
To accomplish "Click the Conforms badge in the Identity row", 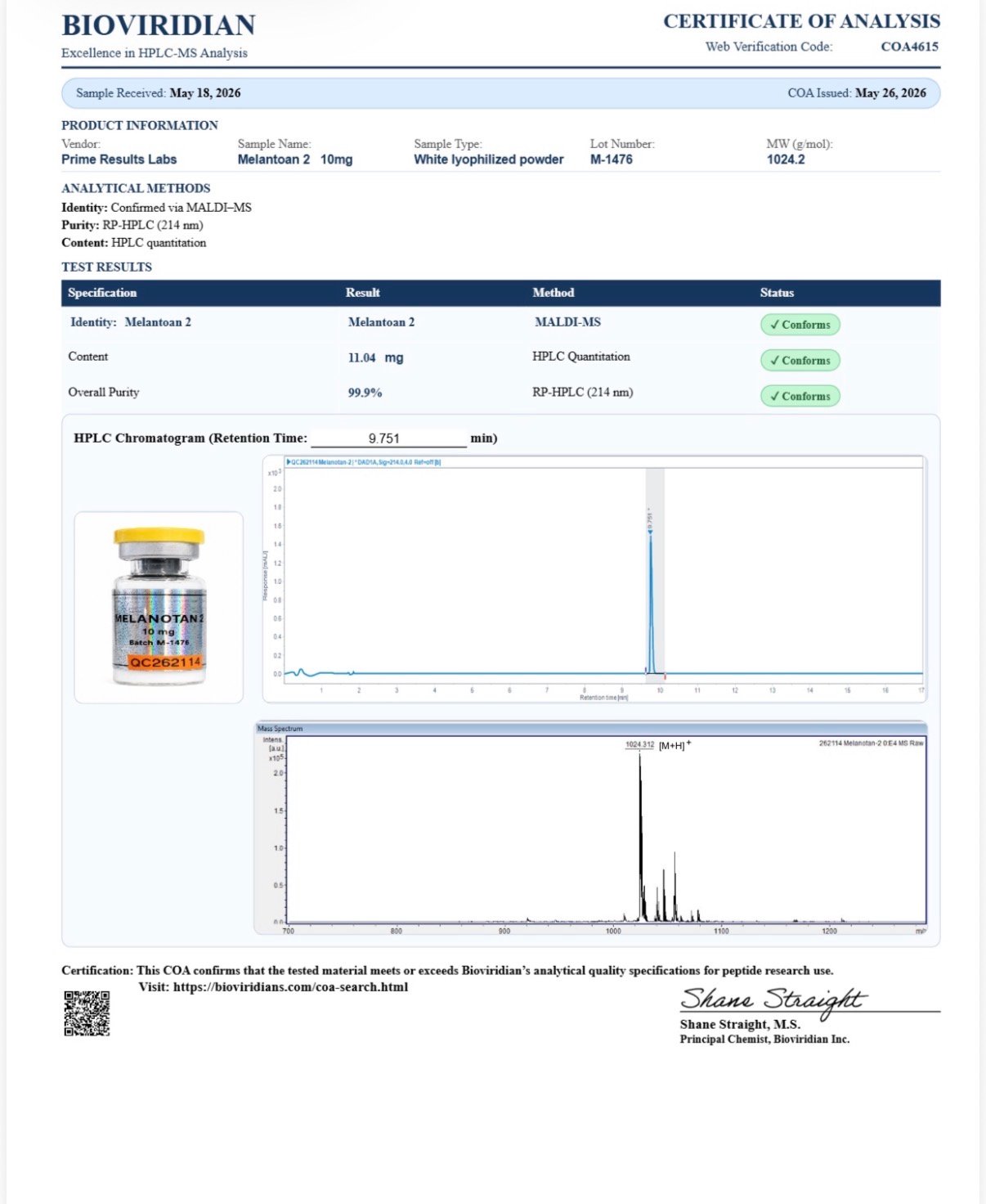I will click(800, 325).
